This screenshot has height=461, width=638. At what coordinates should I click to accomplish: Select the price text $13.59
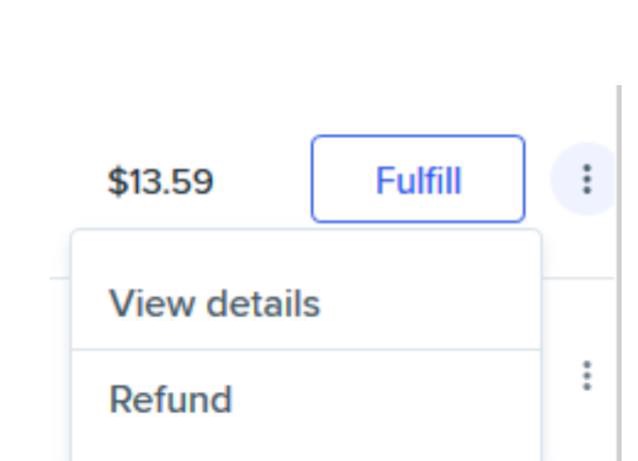click(x=160, y=182)
